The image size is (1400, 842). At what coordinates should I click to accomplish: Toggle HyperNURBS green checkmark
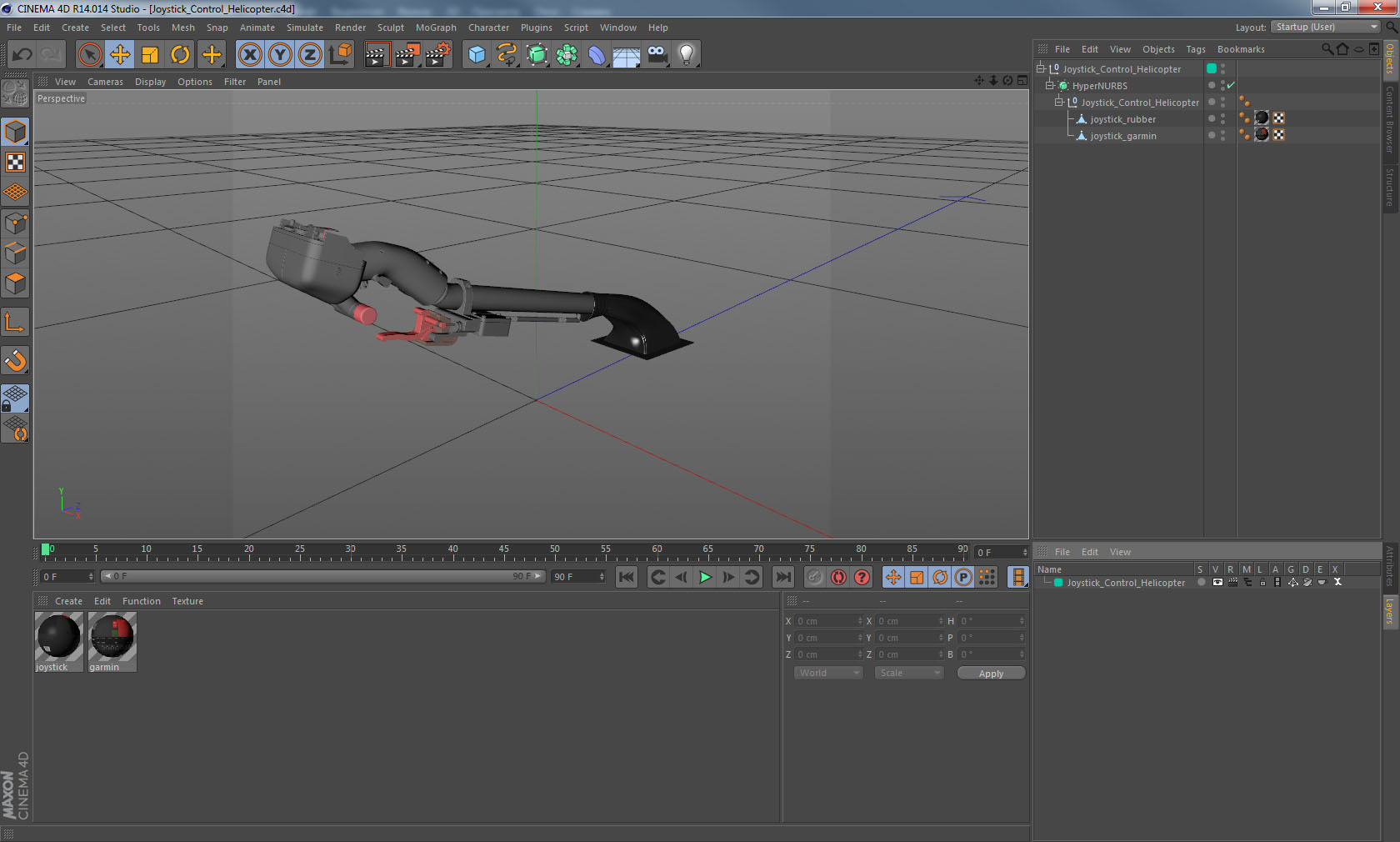pyautogui.click(x=1231, y=85)
